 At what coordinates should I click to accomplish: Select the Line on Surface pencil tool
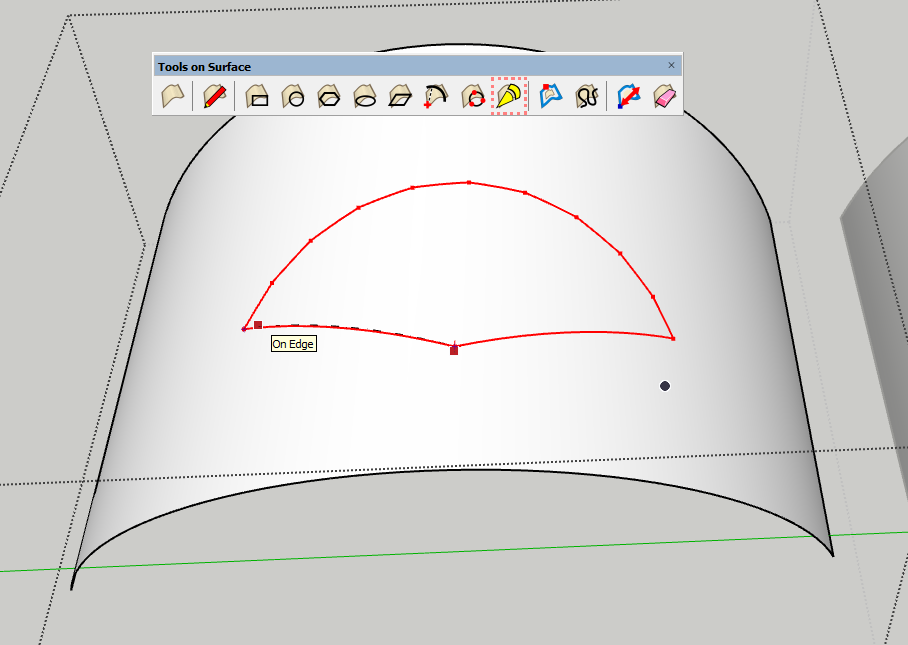214,97
